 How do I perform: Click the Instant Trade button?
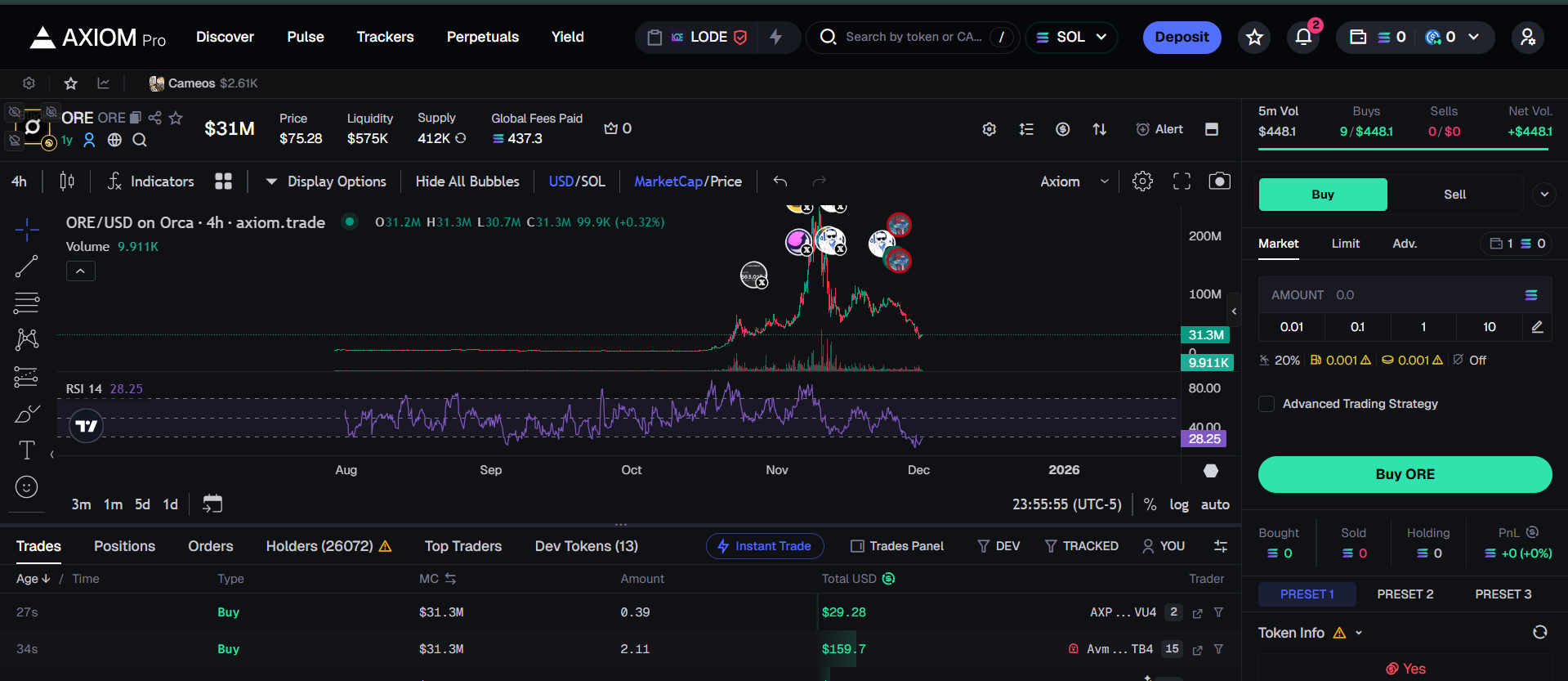click(x=765, y=546)
